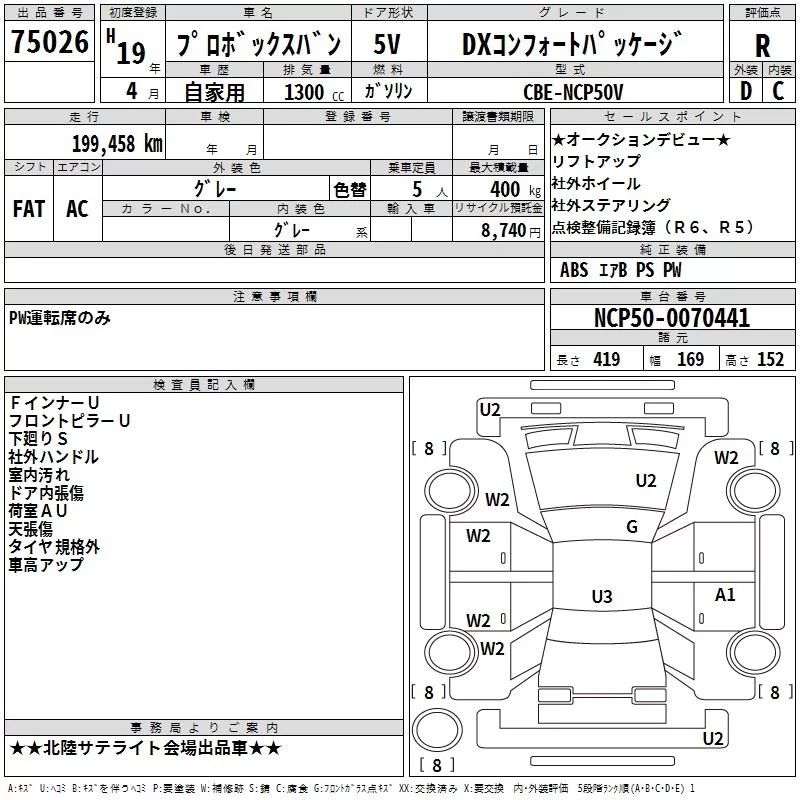Select the length value 419
Viewport: 800px width, 800px height.
[x=607, y=360]
